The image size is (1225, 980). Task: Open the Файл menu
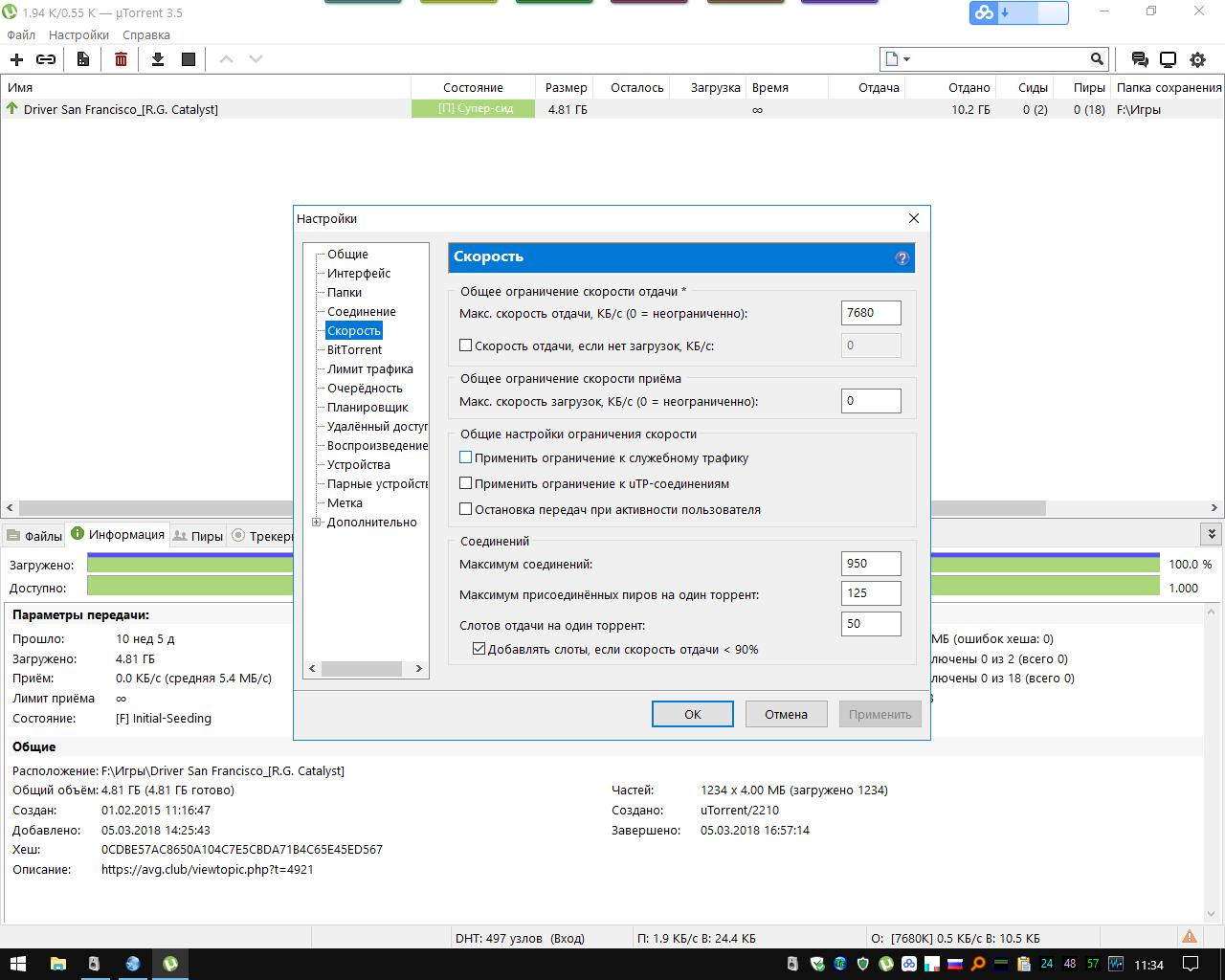(x=21, y=34)
